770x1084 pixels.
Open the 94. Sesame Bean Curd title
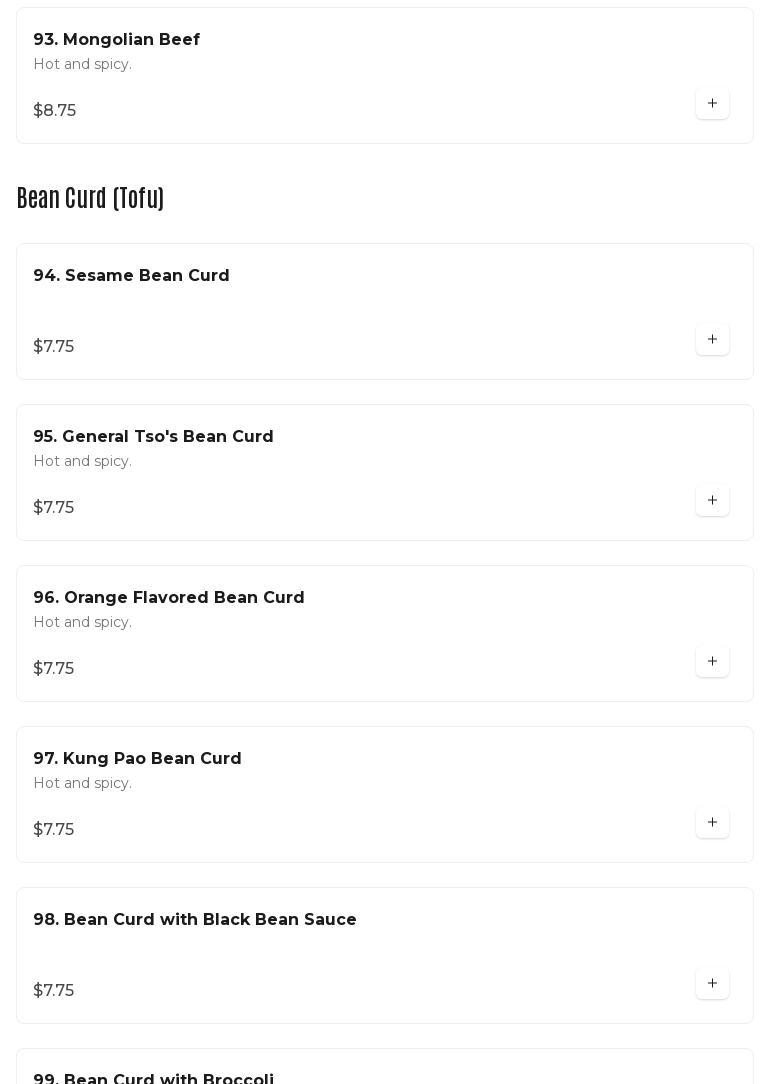click(x=131, y=276)
